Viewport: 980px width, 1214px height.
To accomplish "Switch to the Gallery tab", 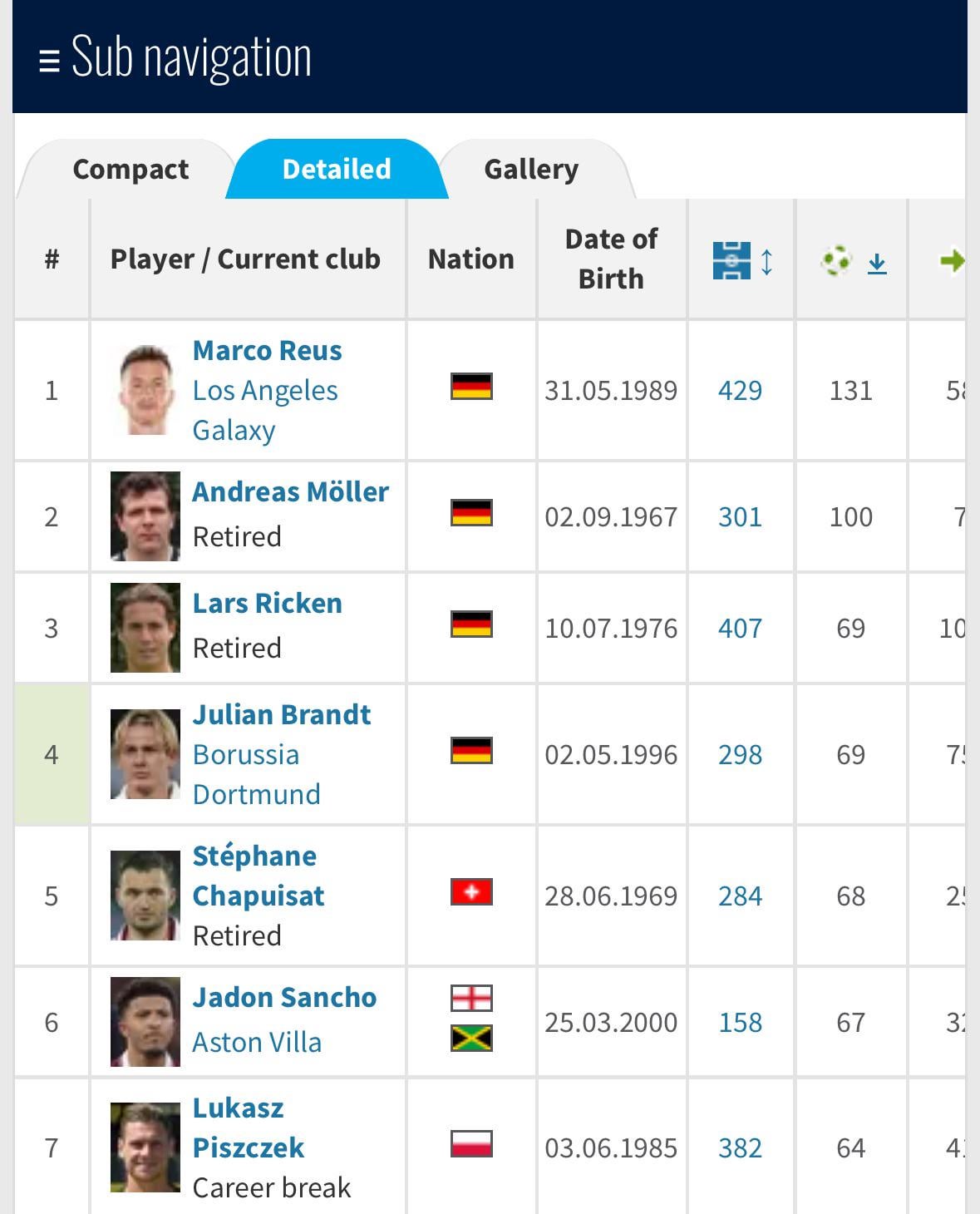I will point(531,170).
